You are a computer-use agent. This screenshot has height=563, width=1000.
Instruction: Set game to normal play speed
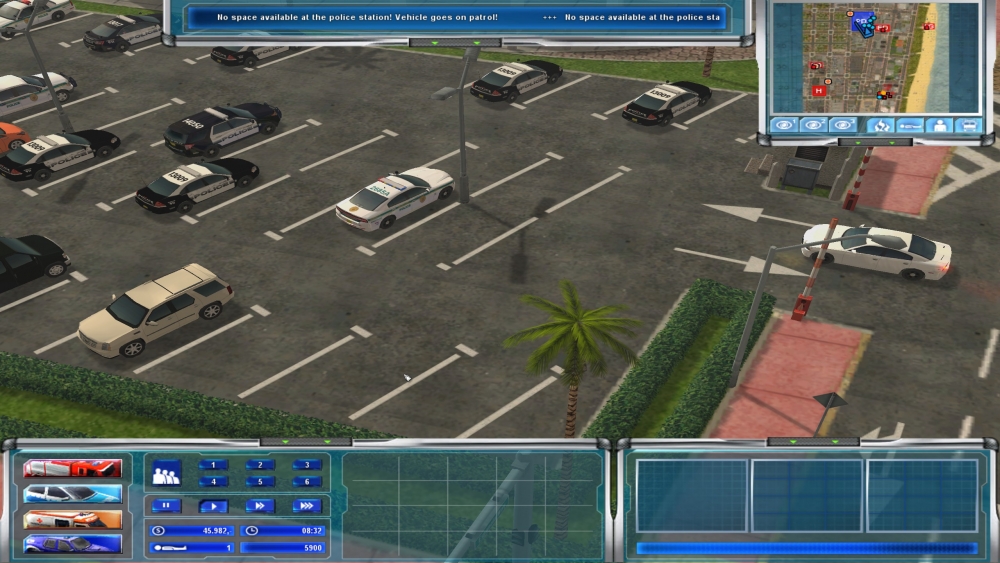tap(213, 506)
